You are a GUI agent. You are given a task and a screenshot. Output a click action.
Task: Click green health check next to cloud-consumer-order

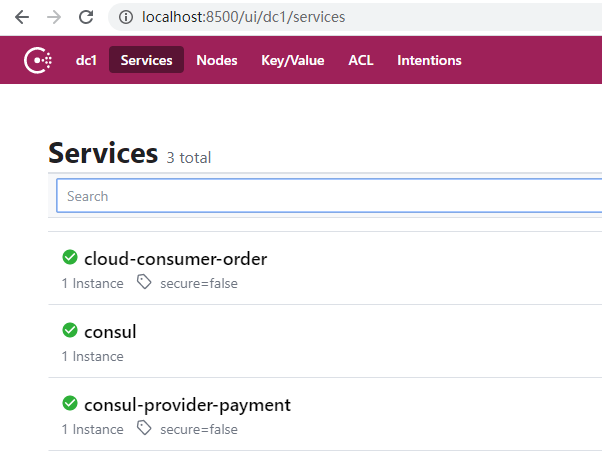(x=70, y=257)
